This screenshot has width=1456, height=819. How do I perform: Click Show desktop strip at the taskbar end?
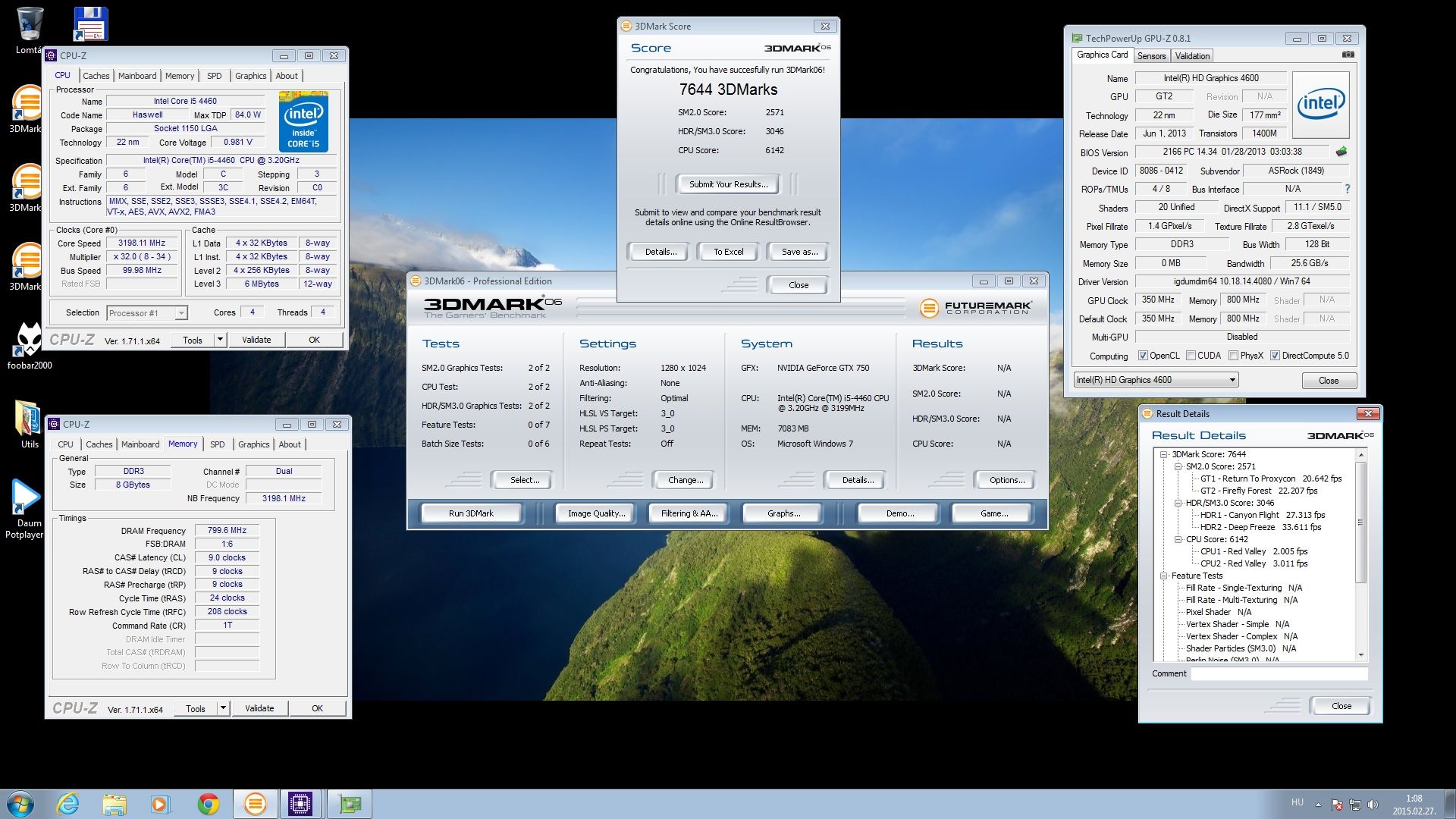point(1450,804)
